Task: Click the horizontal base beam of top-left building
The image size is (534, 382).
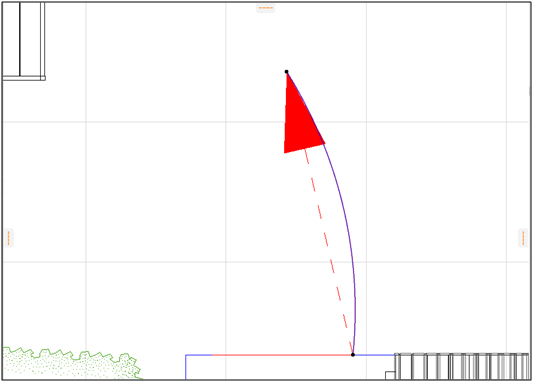Action: (x=24, y=78)
